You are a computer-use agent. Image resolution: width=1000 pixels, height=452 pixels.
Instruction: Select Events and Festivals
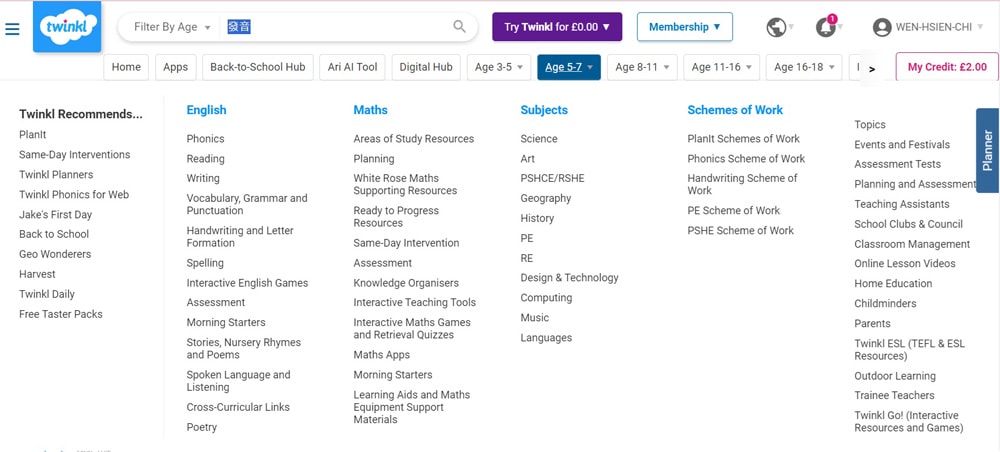pyautogui.click(x=902, y=144)
